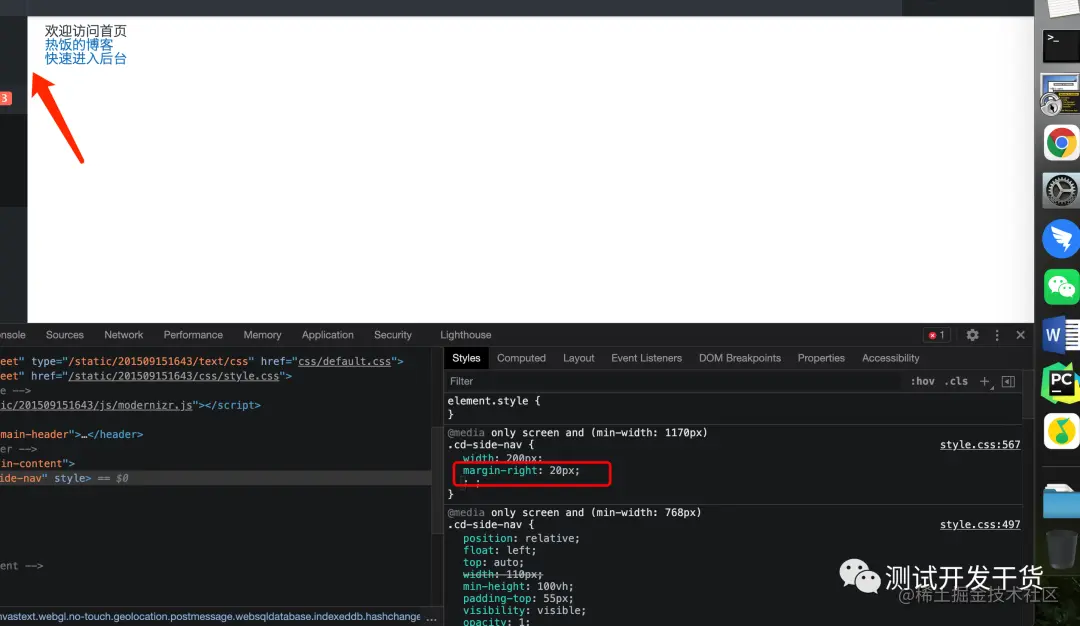Open the text document icon atop dock

[x=1063, y=8]
